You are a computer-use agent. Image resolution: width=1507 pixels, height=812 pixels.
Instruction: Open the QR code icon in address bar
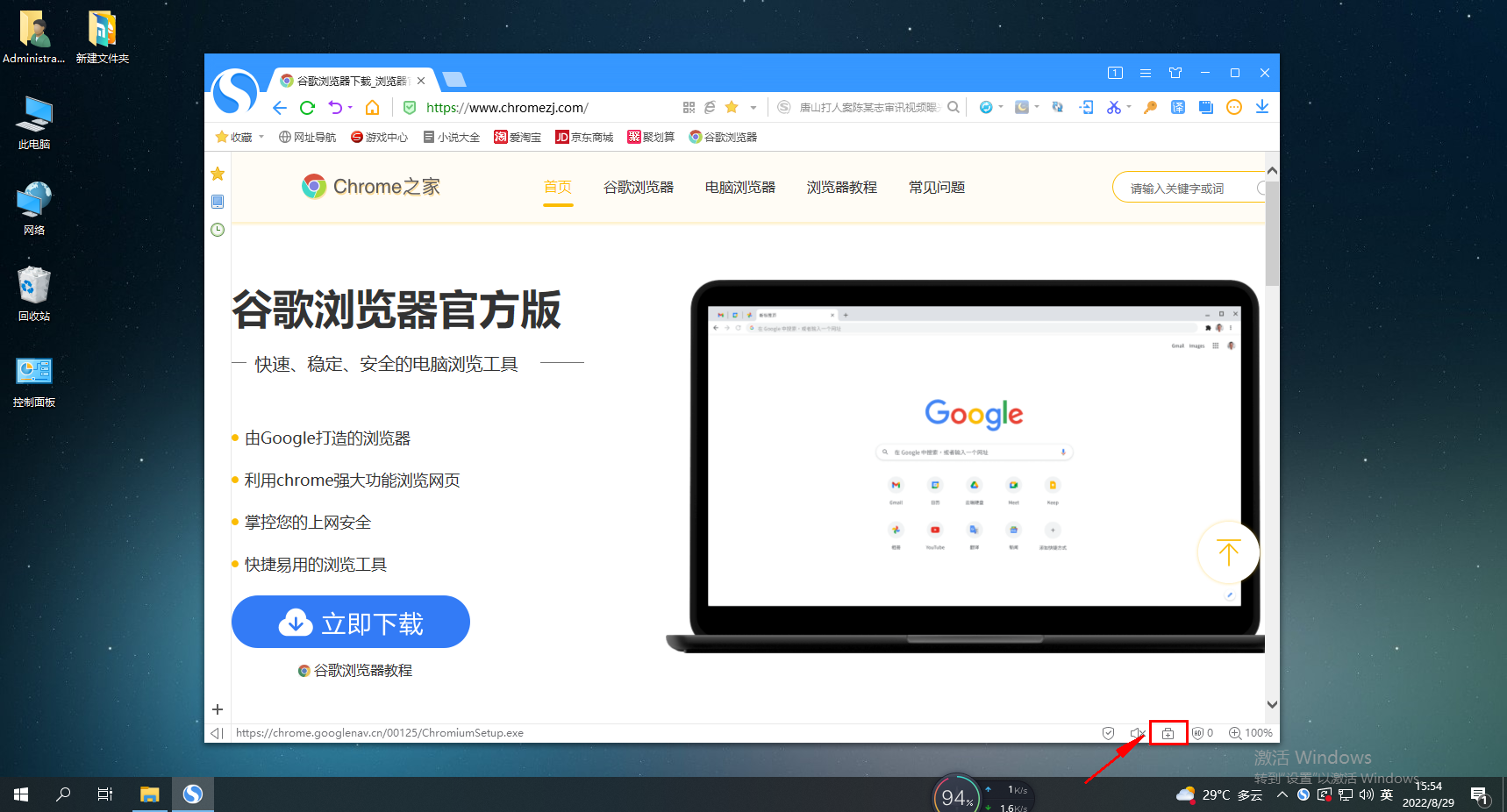pyautogui.click(x=689, y=107)
